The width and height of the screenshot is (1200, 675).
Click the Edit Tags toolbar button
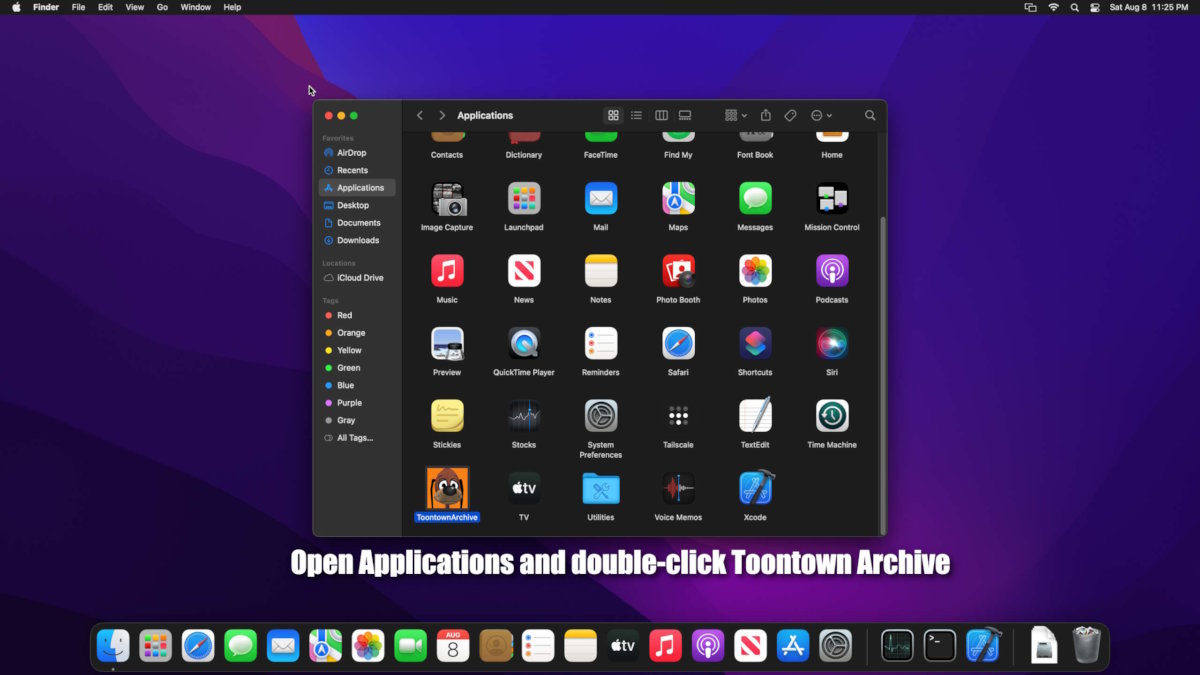coord(791,116)
